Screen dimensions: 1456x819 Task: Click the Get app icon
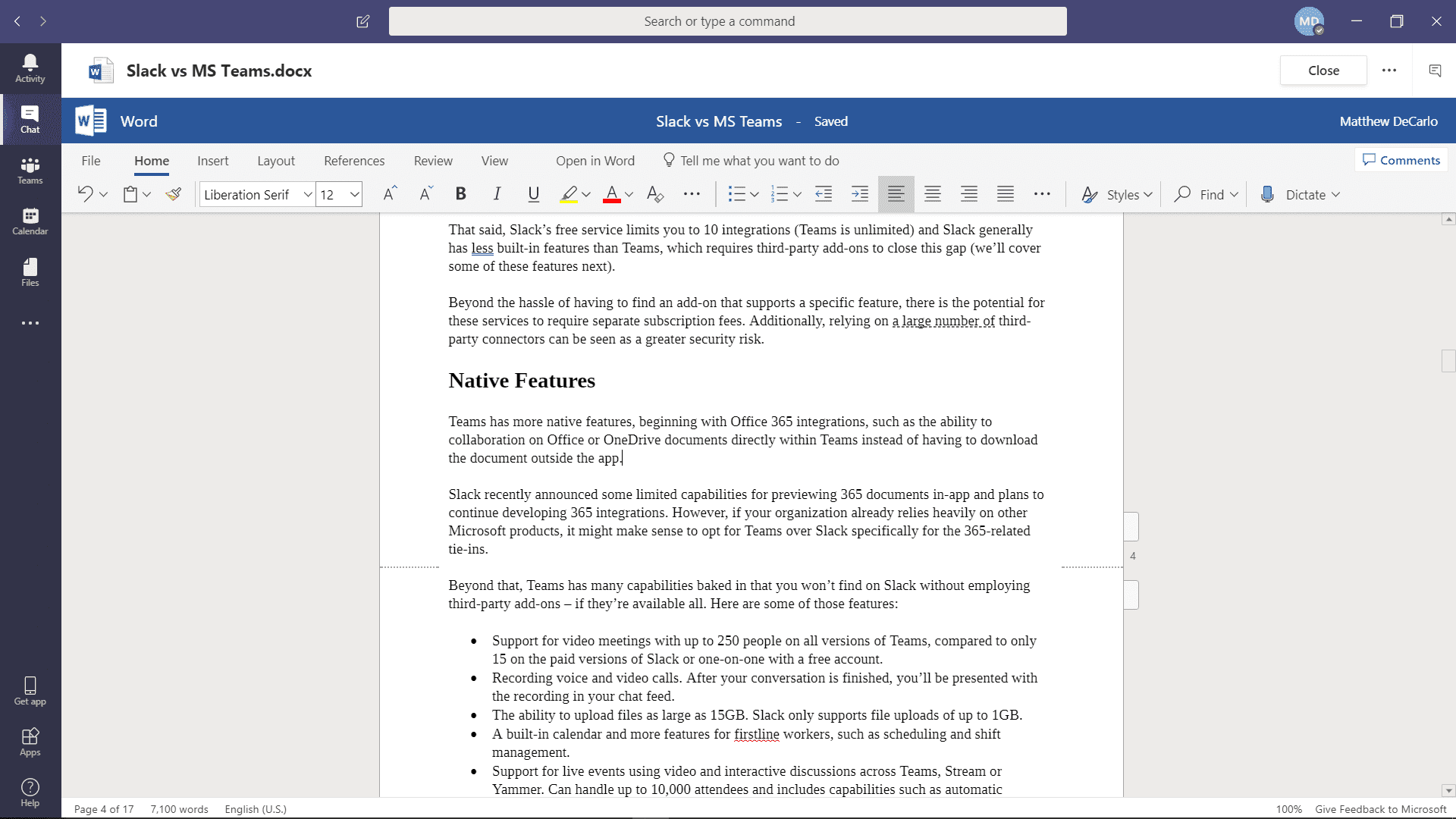[30, 691]
